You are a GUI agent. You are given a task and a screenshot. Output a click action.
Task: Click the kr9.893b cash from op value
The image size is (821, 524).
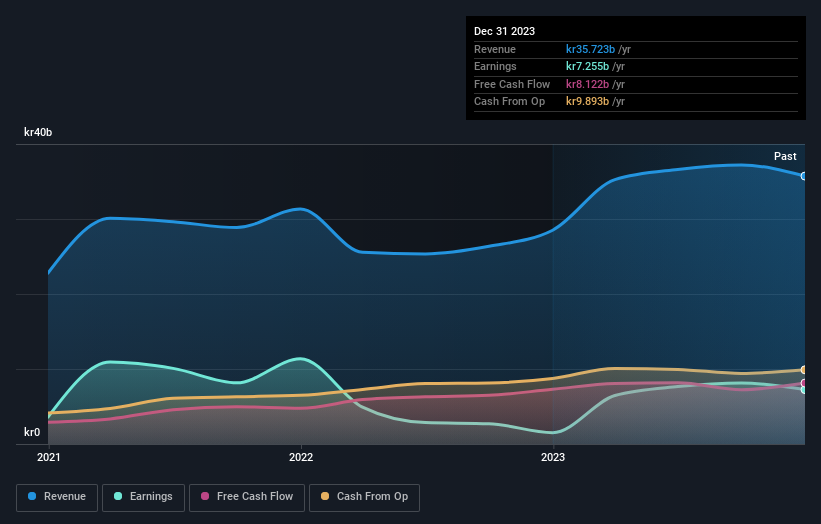coord(587,102)
